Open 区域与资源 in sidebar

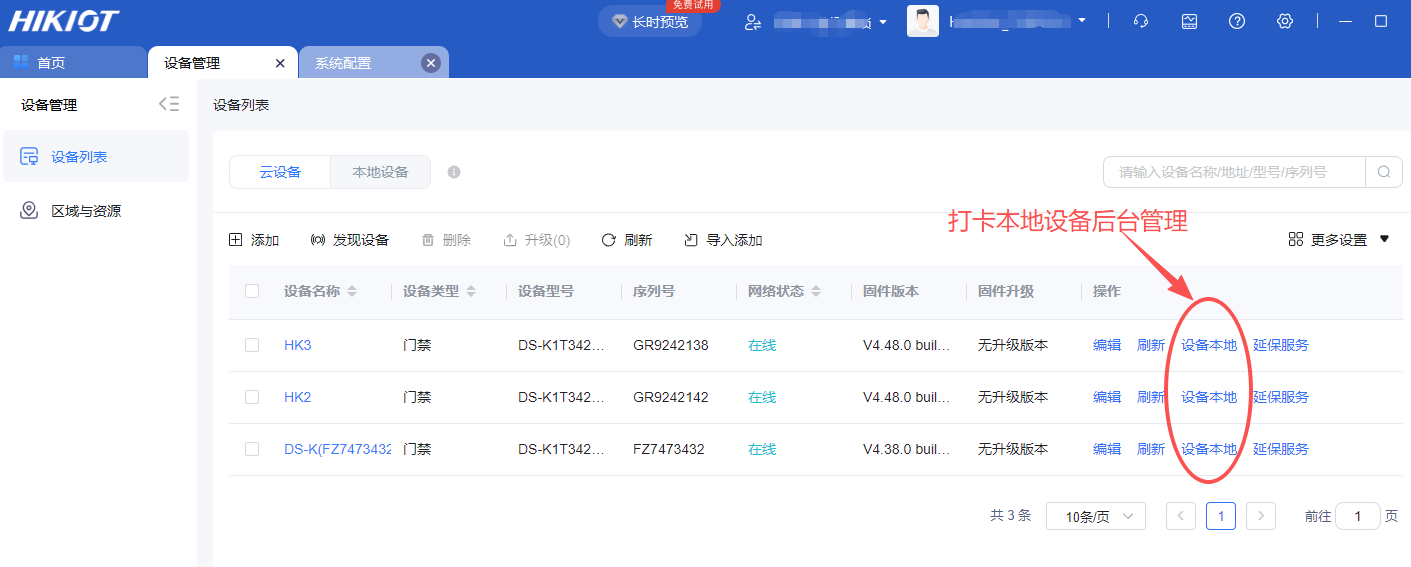[96, 211]
